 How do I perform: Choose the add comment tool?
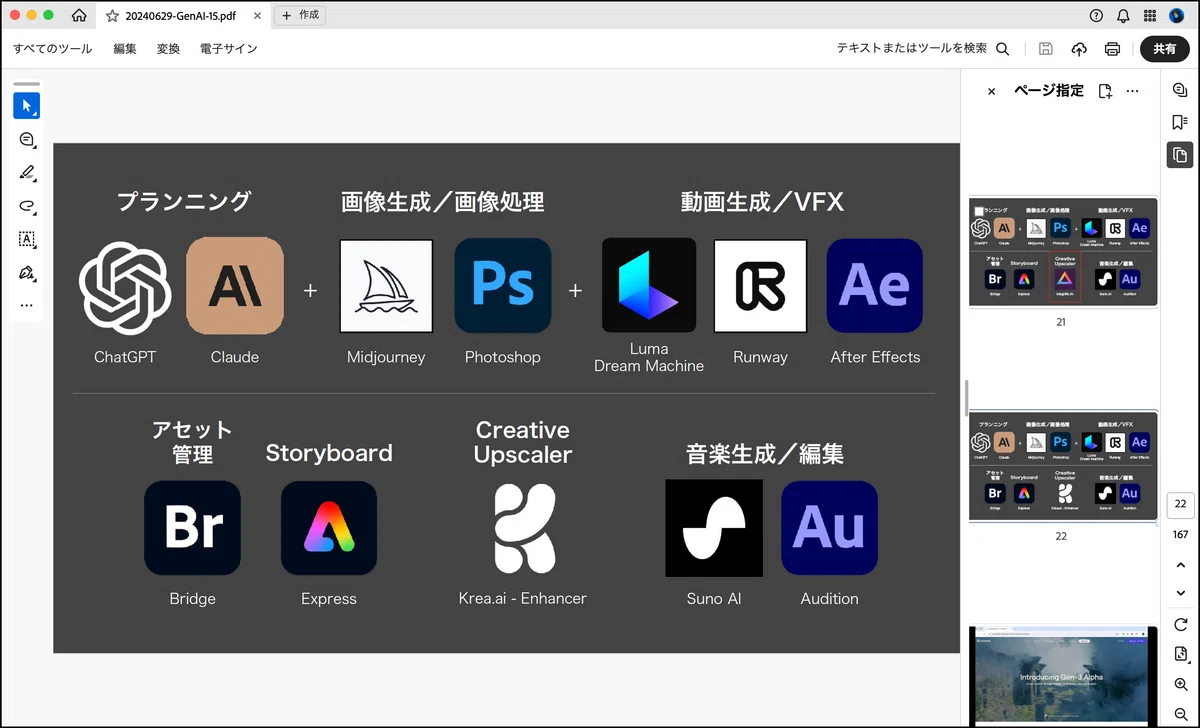(x=27, y=140)
